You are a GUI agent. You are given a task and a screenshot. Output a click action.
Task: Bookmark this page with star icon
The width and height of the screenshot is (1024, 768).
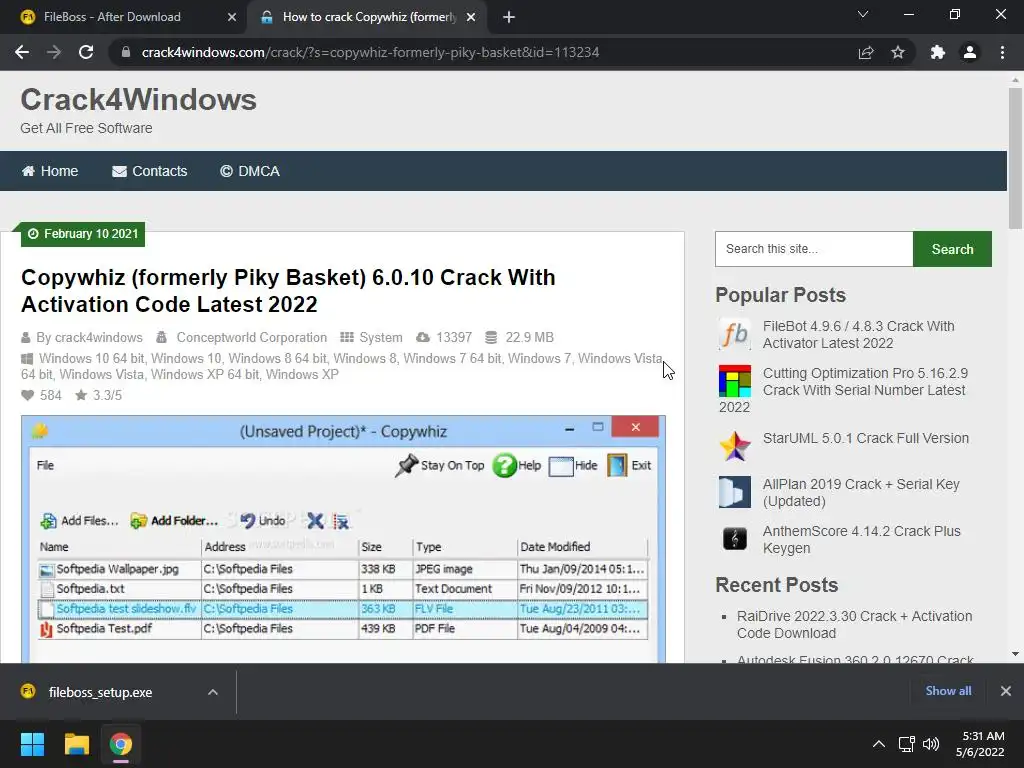pos(898,52)
